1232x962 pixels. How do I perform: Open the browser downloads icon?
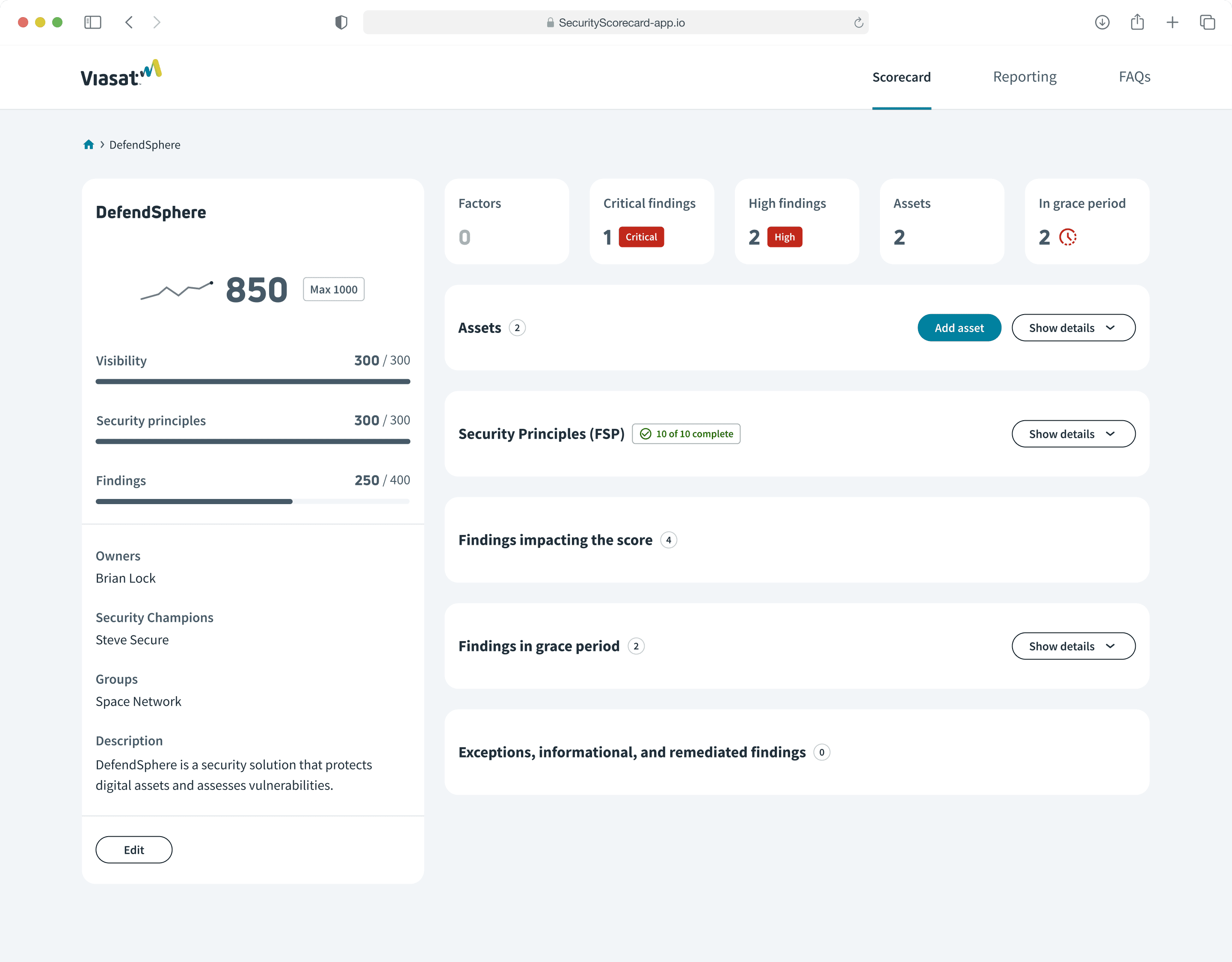[1102, 23]
